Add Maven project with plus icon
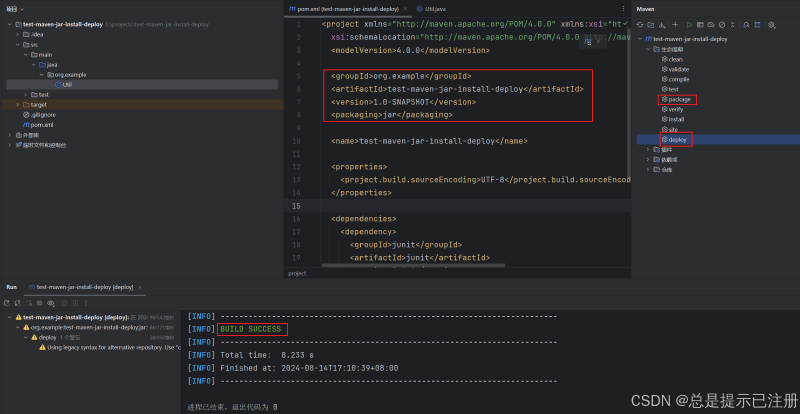Viewport: 800px width, 414px height. click(x=676, y=25)
